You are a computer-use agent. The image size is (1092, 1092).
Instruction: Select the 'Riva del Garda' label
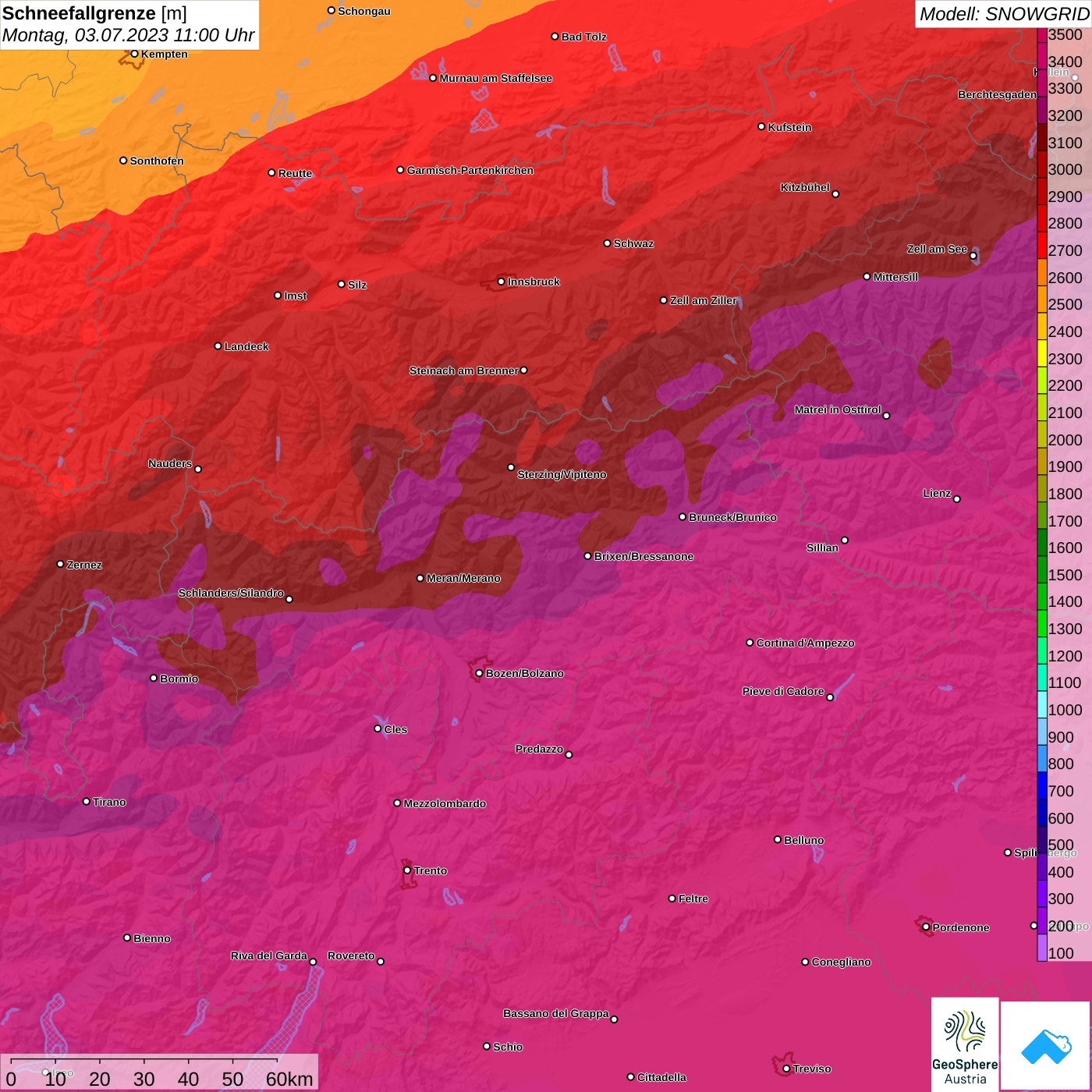269,955
